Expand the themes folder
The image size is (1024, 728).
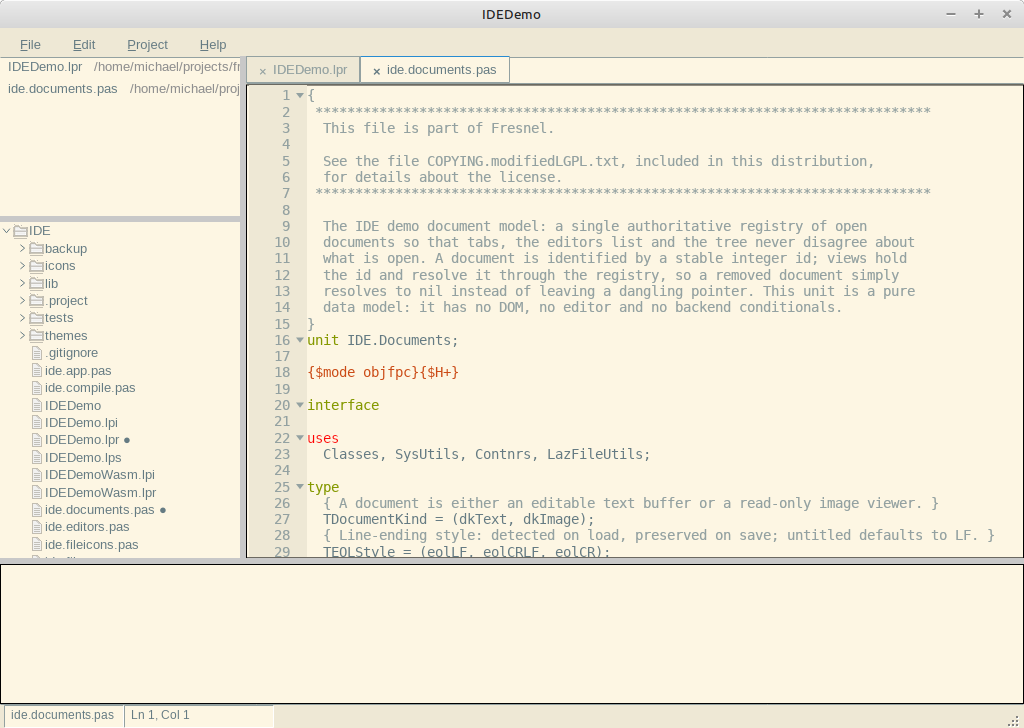pos(22,335)
